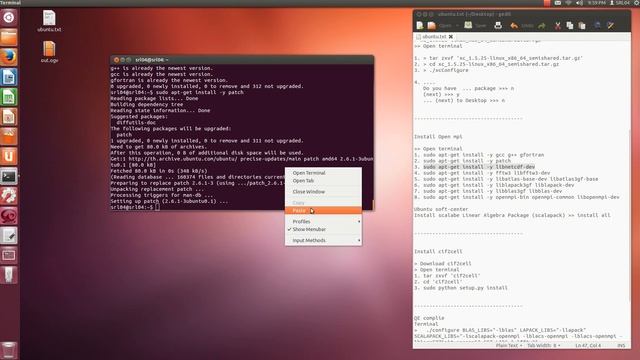Copy selection with the gedit toolbar icon
This screenshot has height=360, width=640.
pos(570,26)
